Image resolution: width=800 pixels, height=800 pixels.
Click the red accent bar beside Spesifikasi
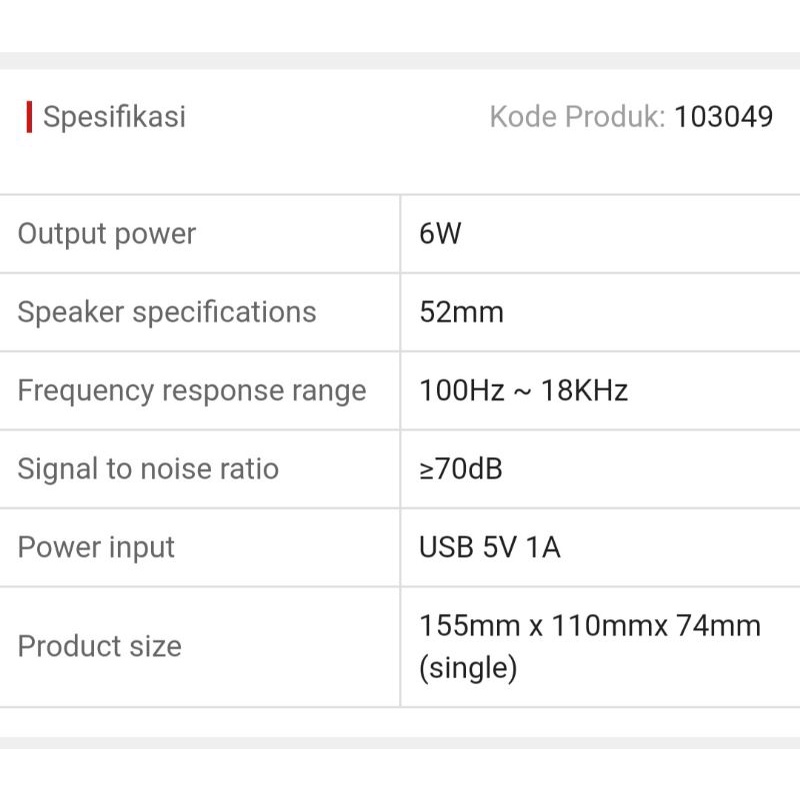point(29,117)
